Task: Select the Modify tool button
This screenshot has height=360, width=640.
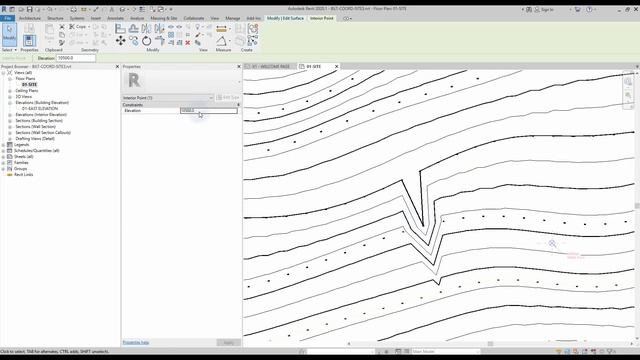Action: click(9, 34)
